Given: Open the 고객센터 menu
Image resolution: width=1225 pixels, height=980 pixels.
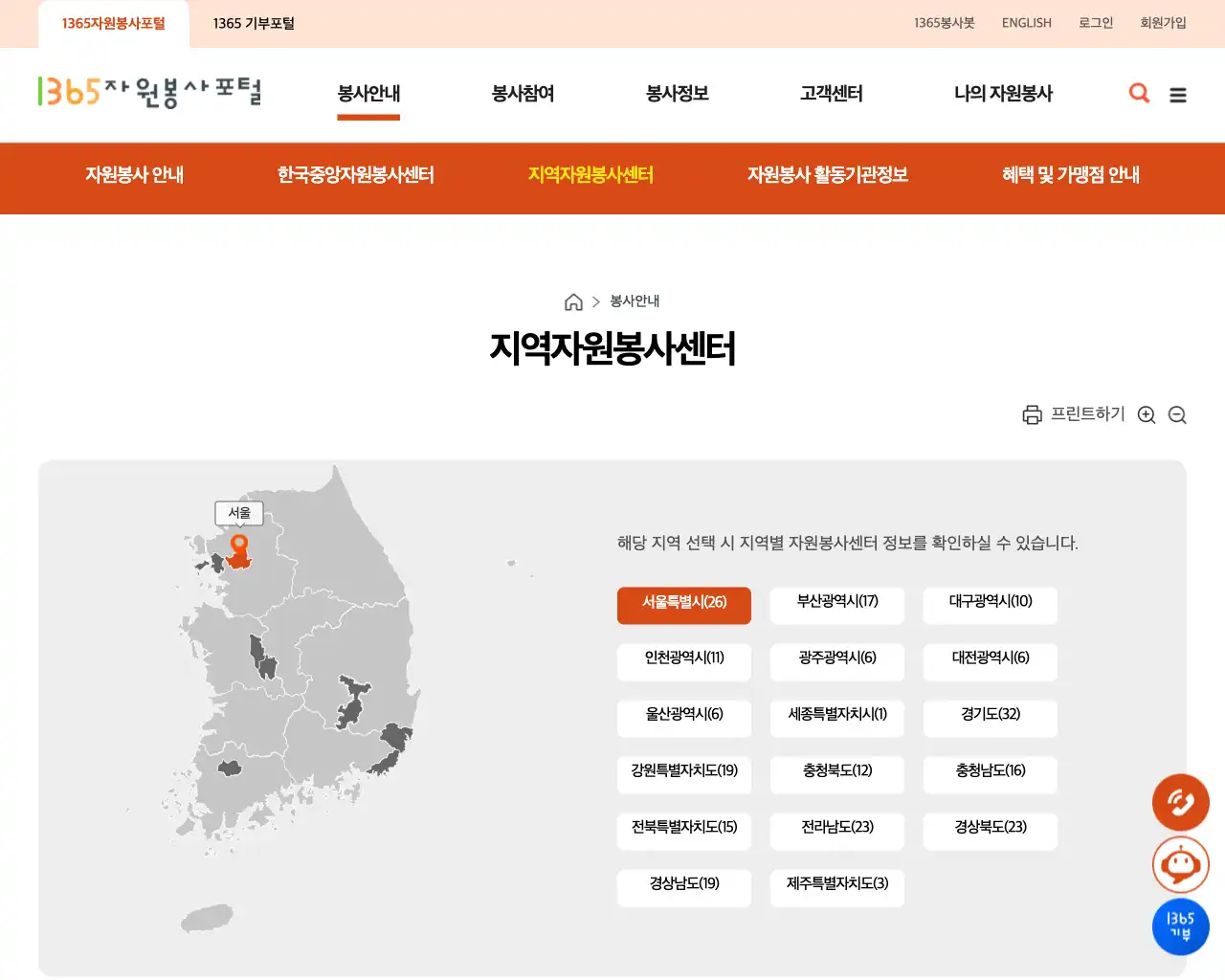Looking at the screenshot, I should click(x=830, y=94).
